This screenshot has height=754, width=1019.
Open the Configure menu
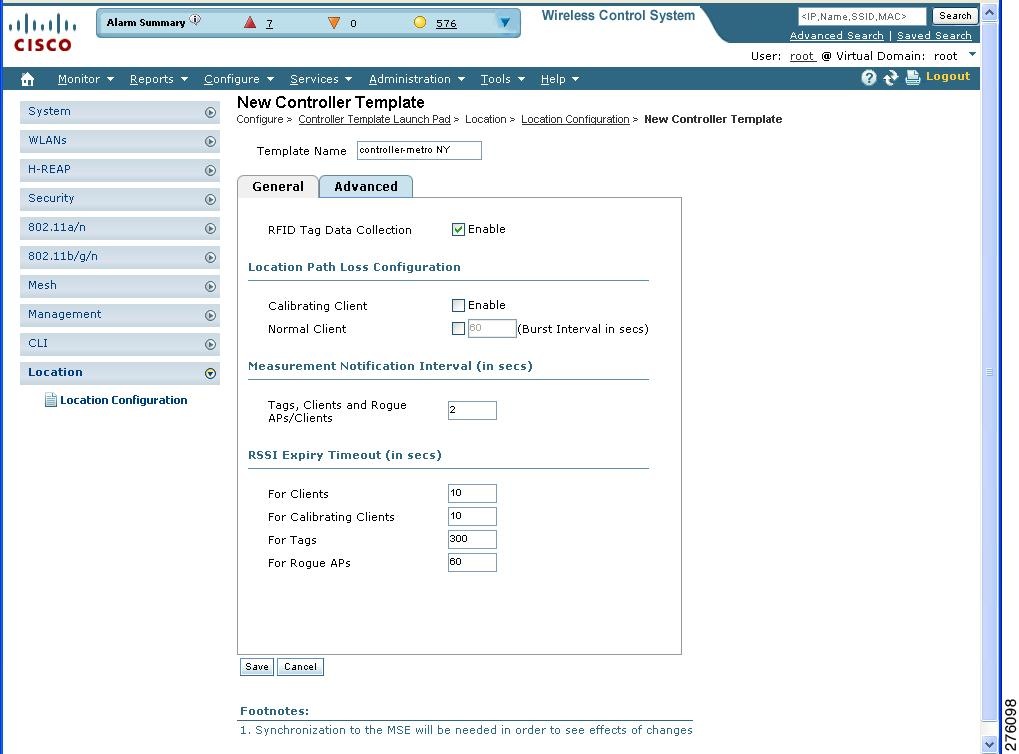[239, 79]
